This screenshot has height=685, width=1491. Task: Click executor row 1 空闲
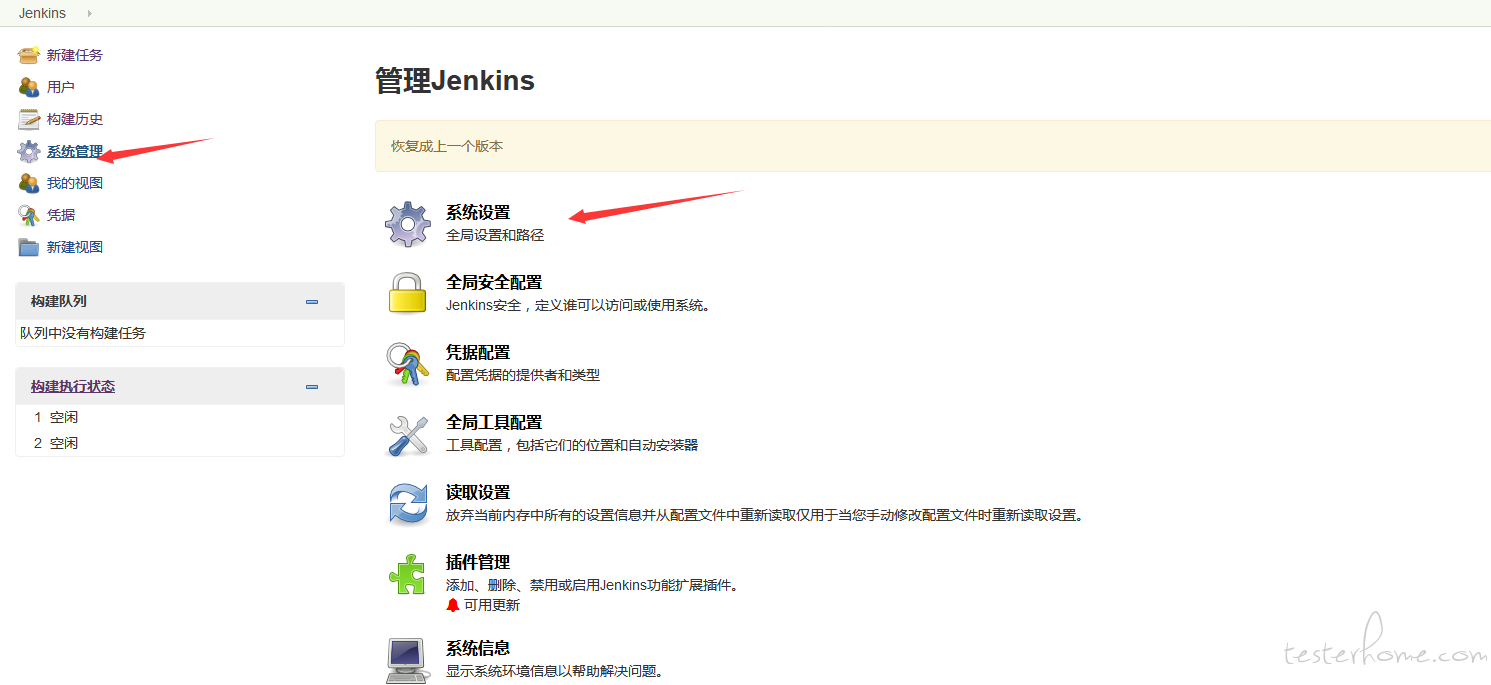pos(180,417)
